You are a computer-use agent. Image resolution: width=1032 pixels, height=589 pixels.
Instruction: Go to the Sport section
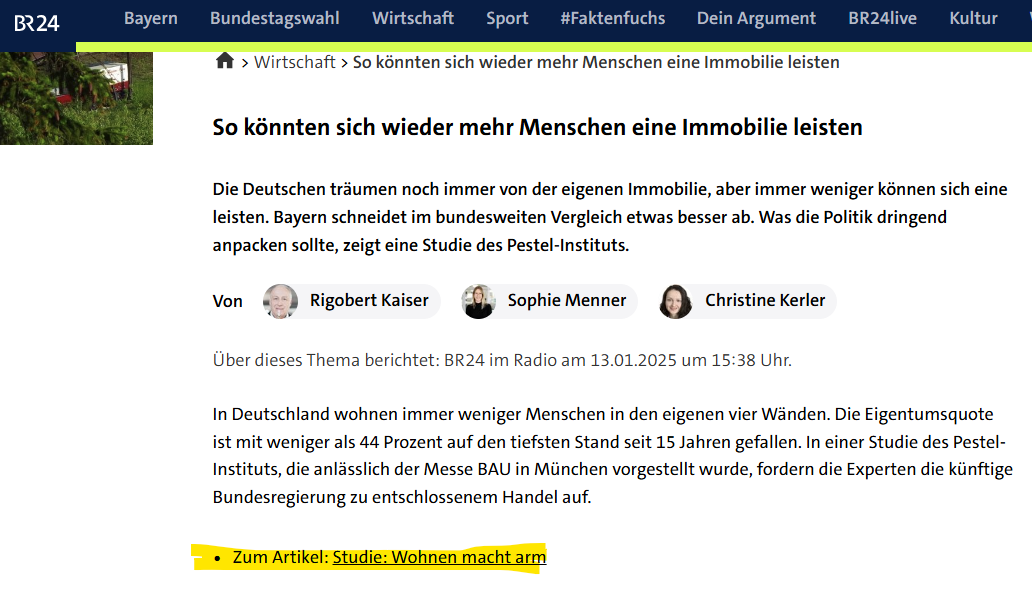point(507,18)
